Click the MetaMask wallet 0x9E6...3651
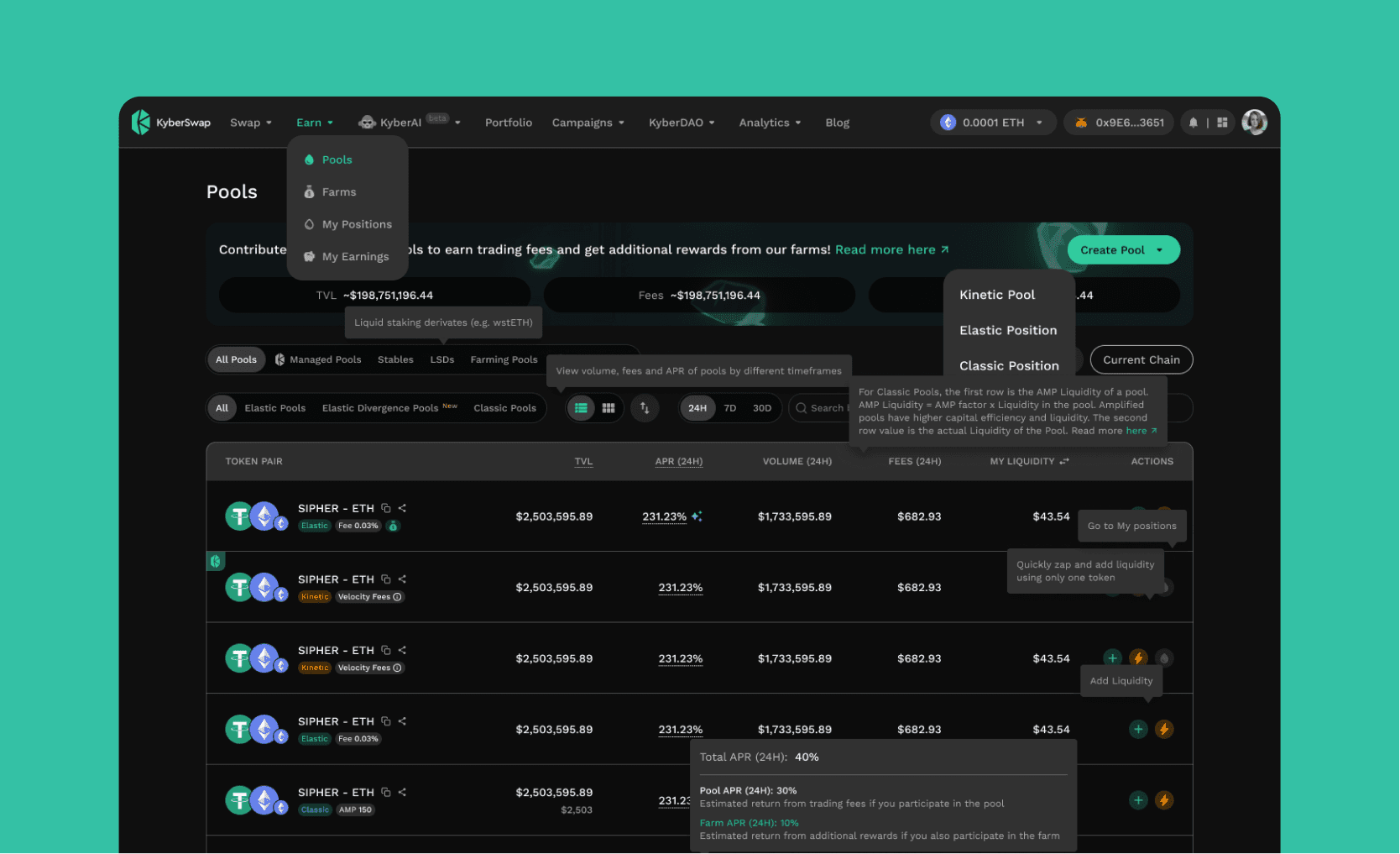The width and height of the screenshot is (1400, 854). coord(1119,123)
